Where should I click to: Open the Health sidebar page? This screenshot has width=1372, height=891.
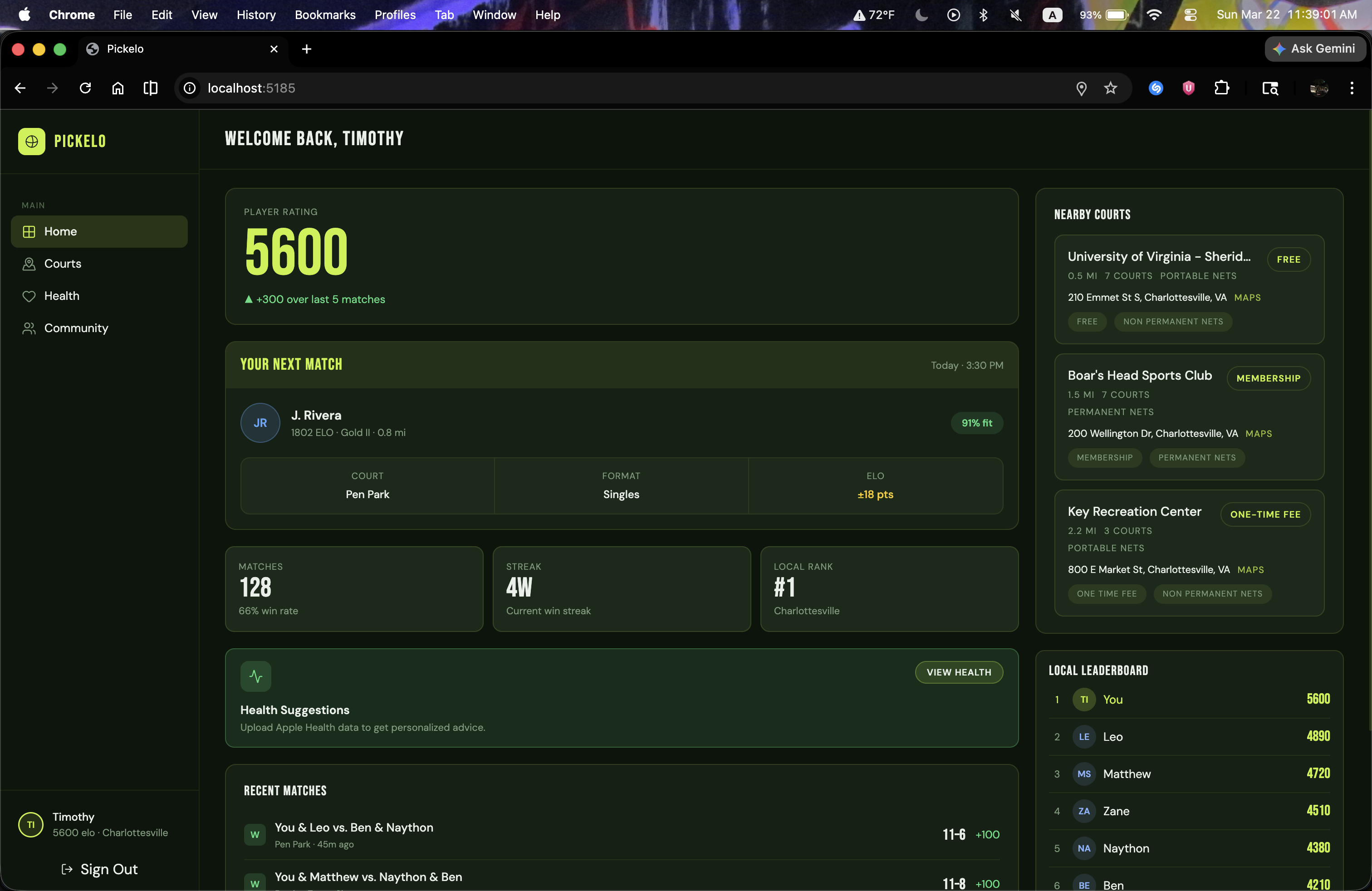pyautogui.click(x=61, y=296)
